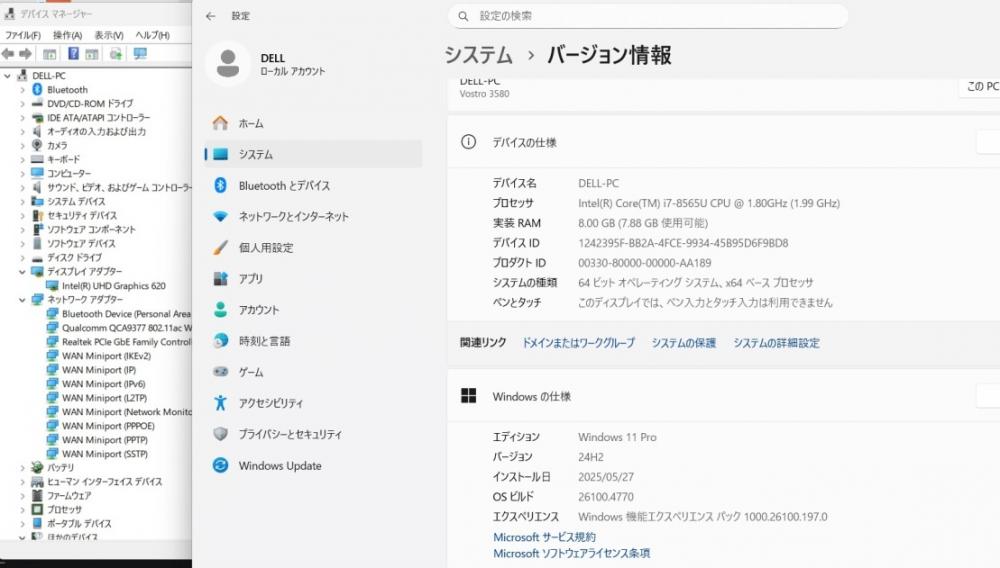Screen dimensions: 1000x568
Task: Open システム in Settings sidebar
Action: 312,154
